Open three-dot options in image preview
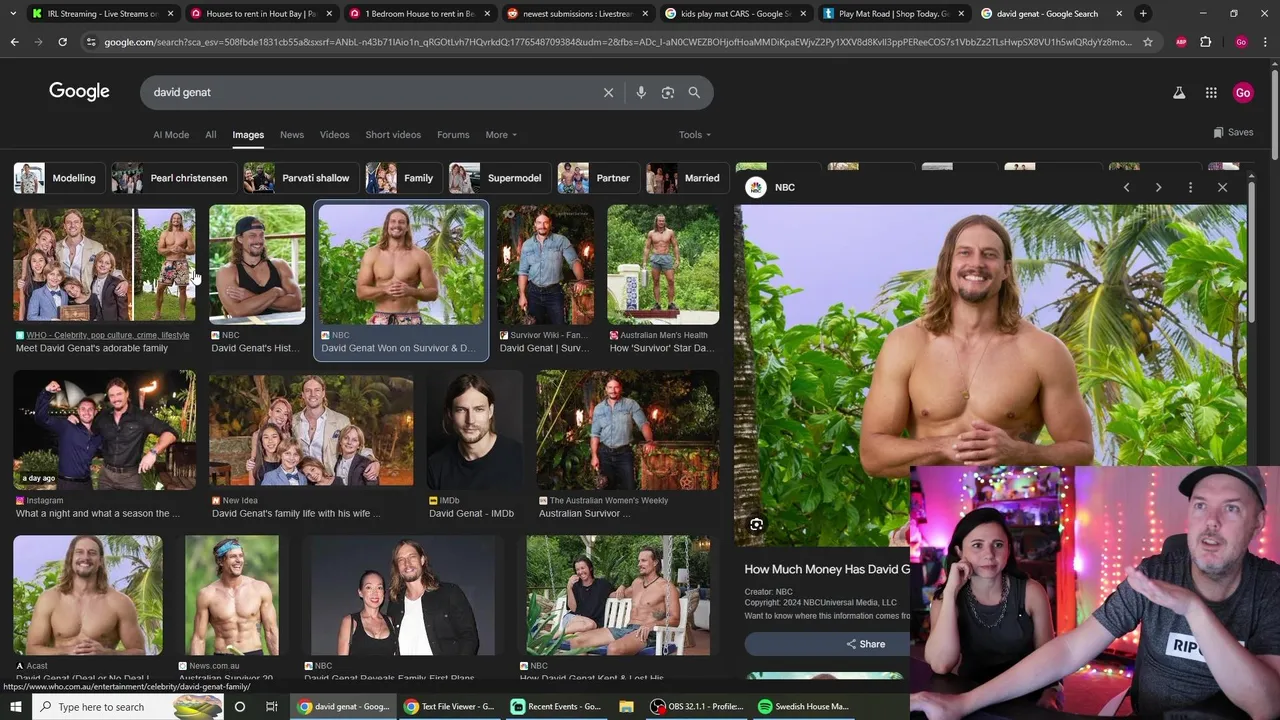 tap(1190, 187)
